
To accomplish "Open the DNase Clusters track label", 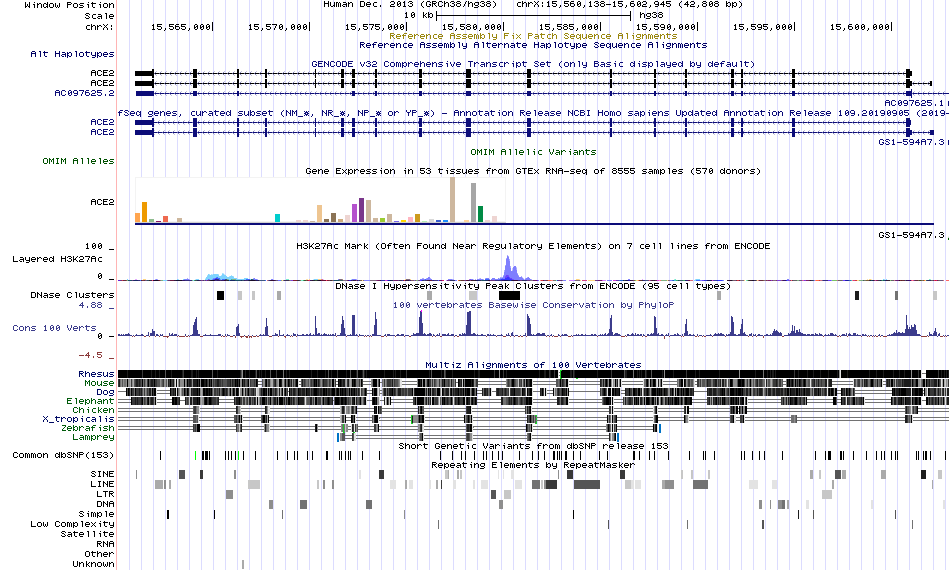I will pos(72,295).
